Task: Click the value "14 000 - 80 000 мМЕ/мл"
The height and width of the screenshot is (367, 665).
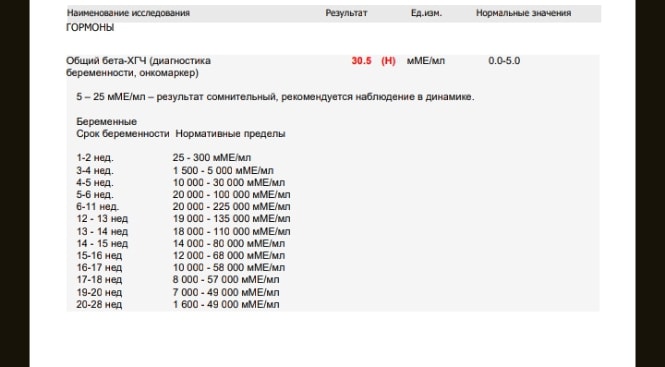Action: point(229,244)
